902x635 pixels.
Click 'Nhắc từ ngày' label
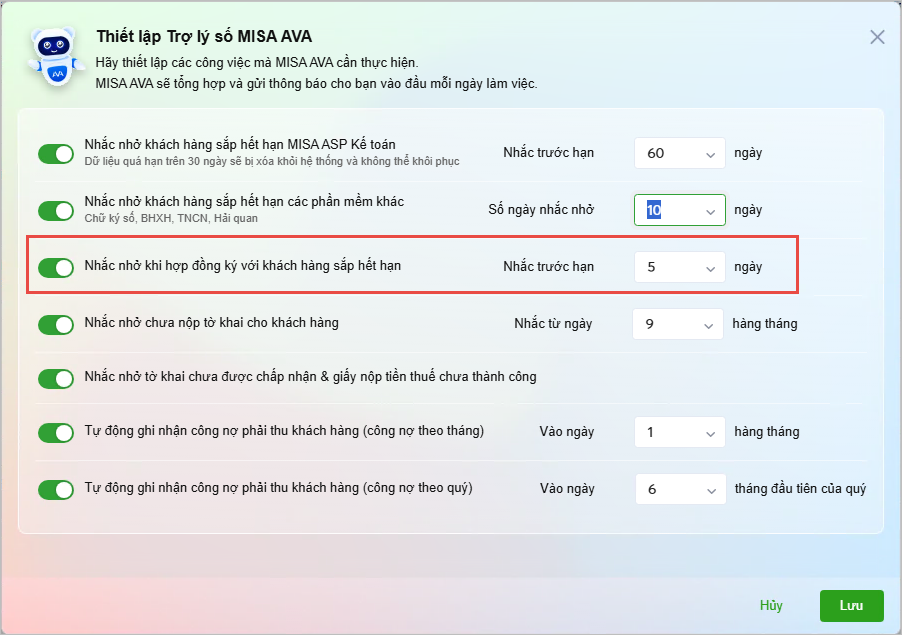tap(553, 324)
